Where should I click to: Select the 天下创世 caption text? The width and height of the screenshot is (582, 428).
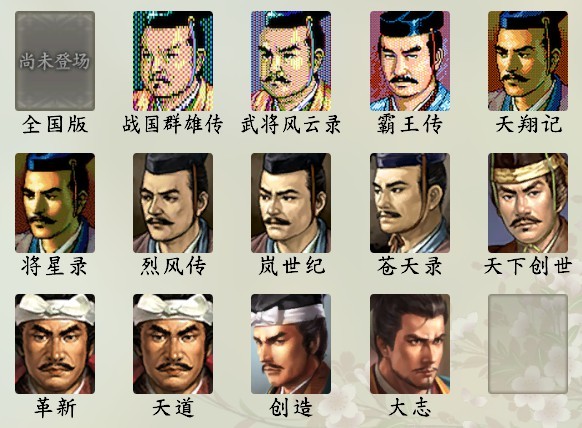coord(528,266)
